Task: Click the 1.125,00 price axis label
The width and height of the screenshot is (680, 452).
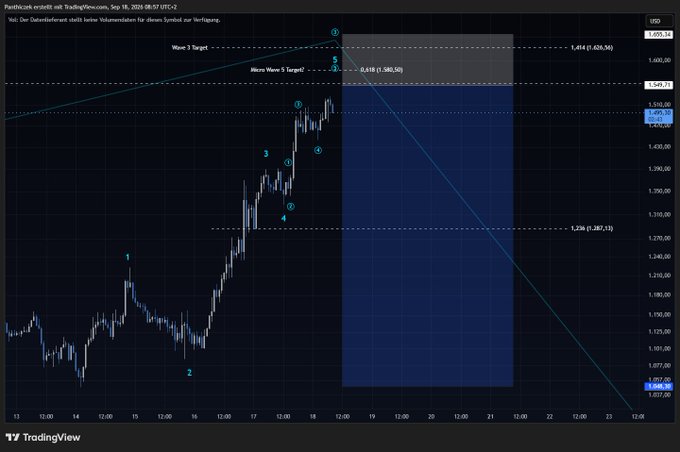Action: point(659,331)
